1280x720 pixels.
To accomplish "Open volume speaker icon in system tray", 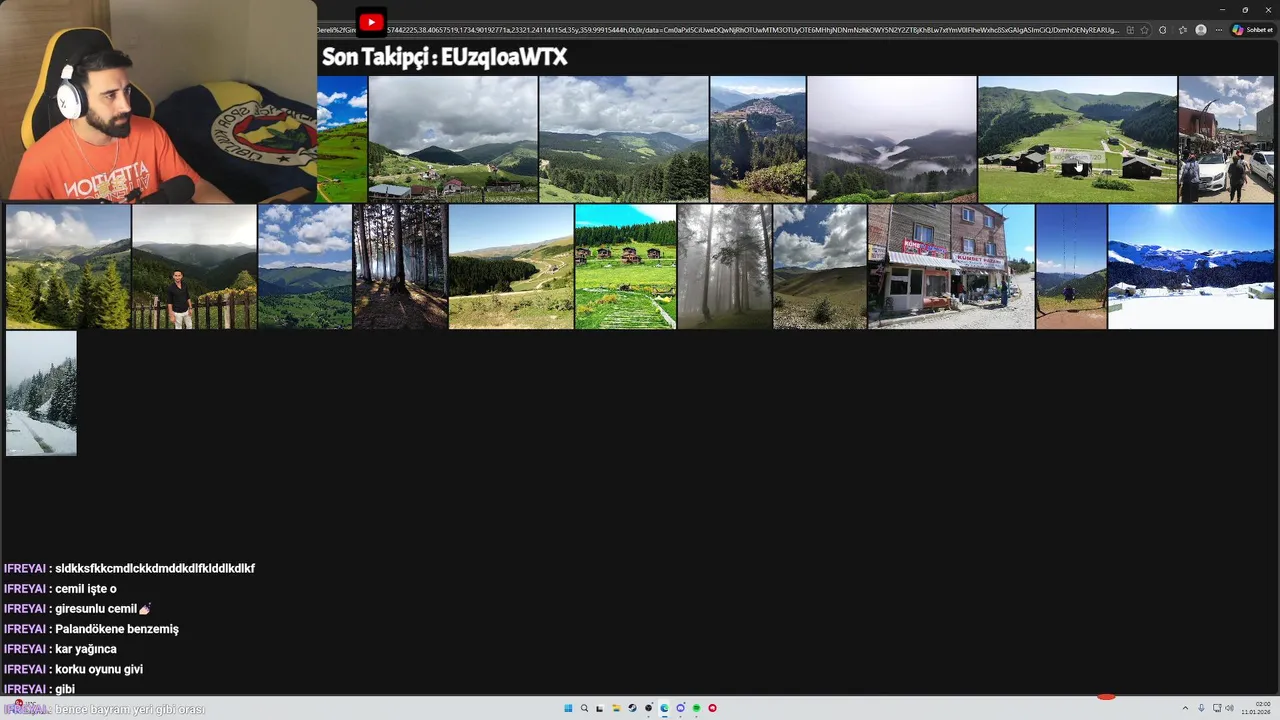I will [1229, 708].
